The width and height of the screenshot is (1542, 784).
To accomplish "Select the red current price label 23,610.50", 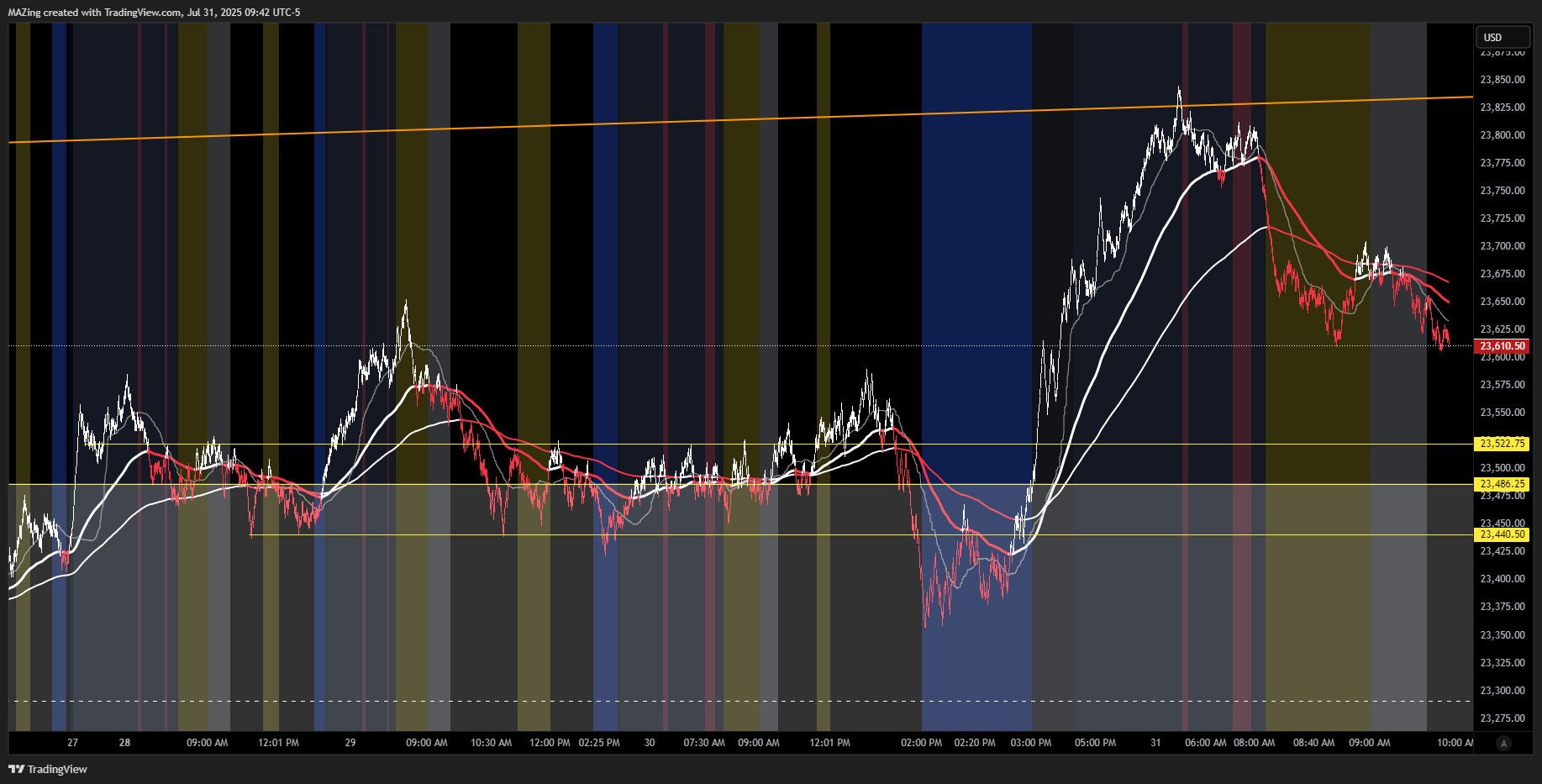I will 1502,346.
